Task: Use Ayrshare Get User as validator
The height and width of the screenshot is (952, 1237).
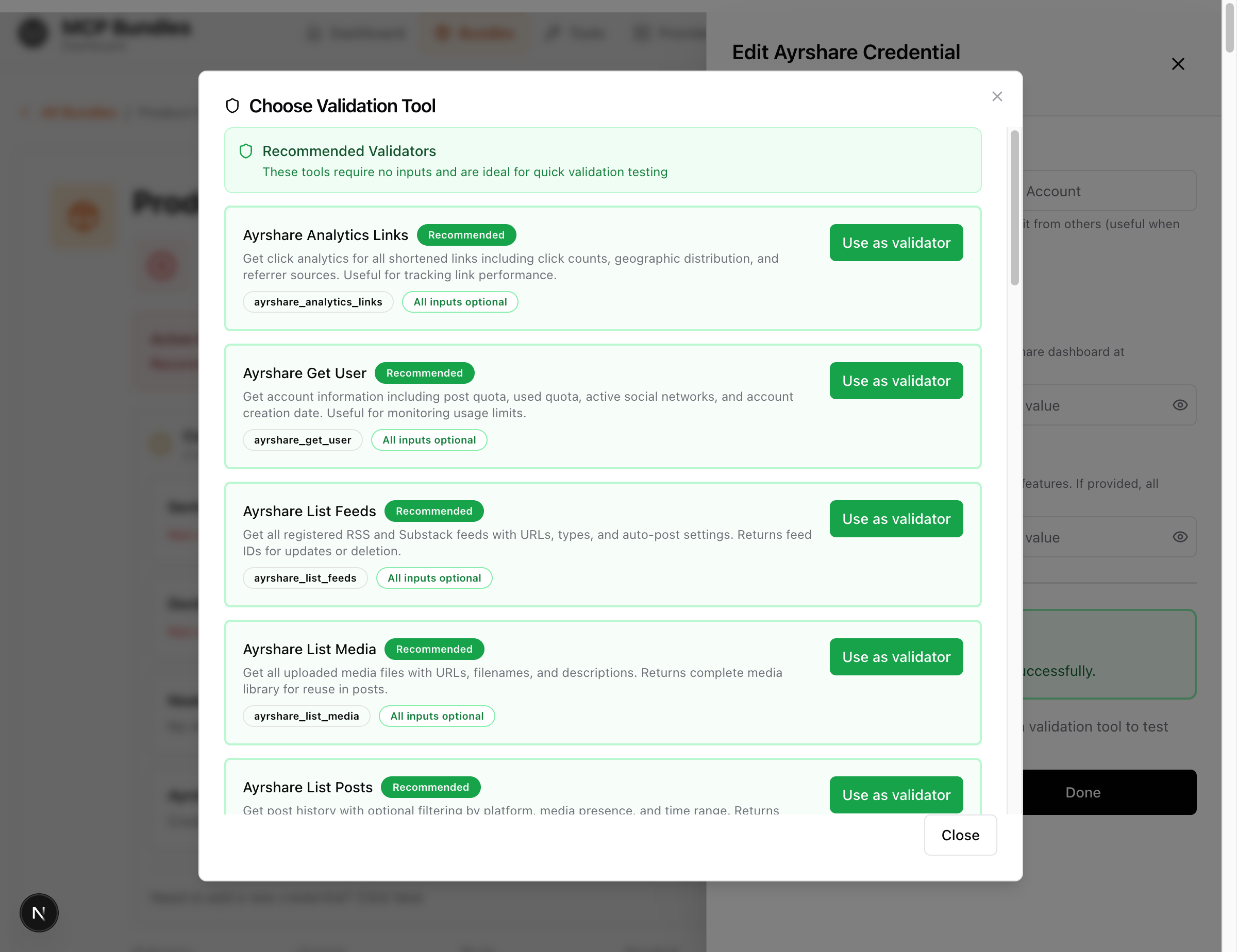Action: click(x=895, y=380)
